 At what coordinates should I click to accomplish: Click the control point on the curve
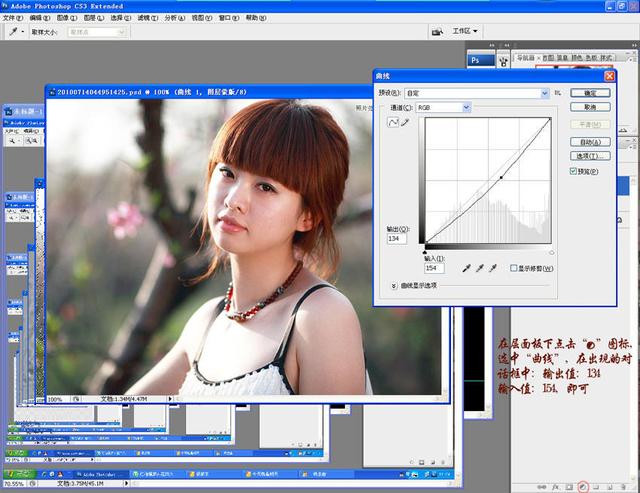tap(501, 178)
